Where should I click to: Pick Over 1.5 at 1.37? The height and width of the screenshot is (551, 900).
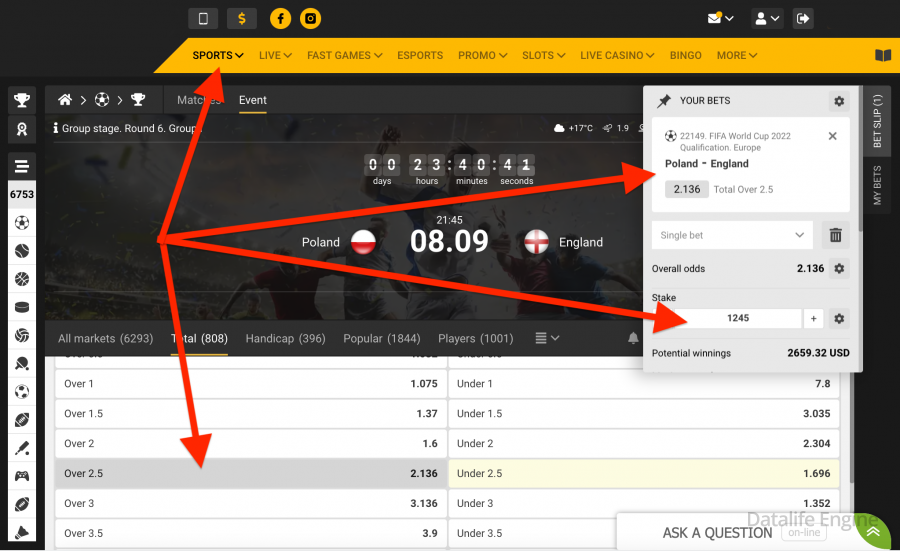[x=251, y=413]
